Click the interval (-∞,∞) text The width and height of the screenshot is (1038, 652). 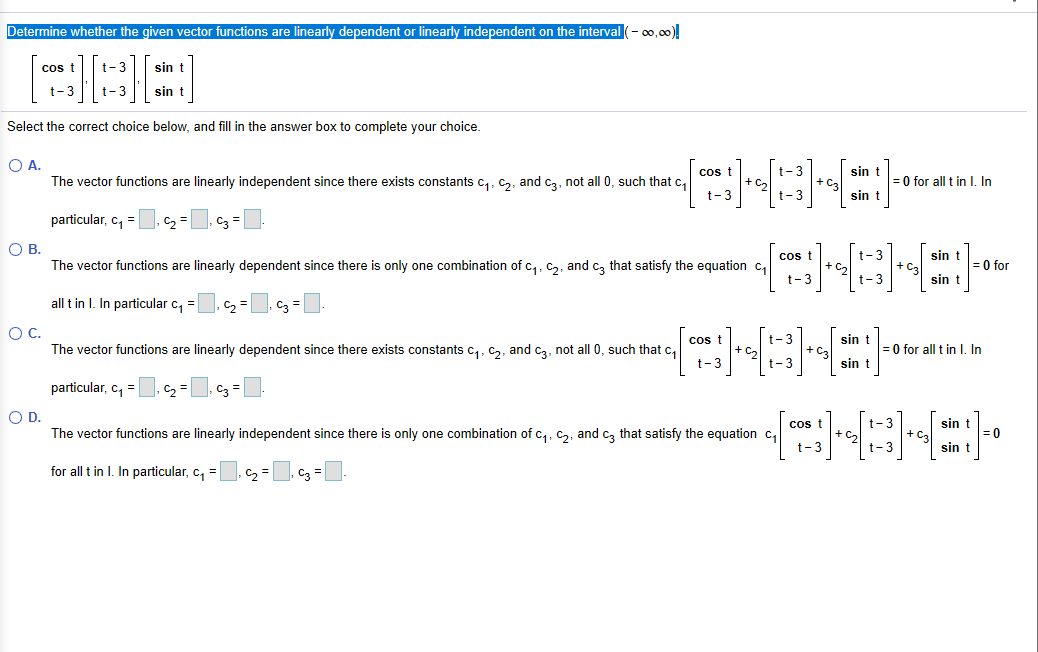(651, 32)
